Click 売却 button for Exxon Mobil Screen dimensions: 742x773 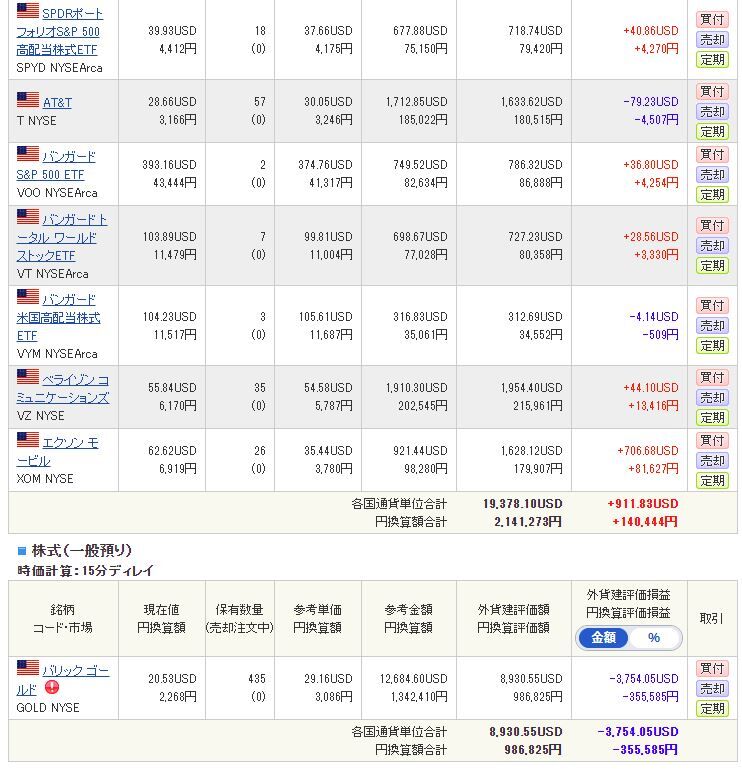712,460
